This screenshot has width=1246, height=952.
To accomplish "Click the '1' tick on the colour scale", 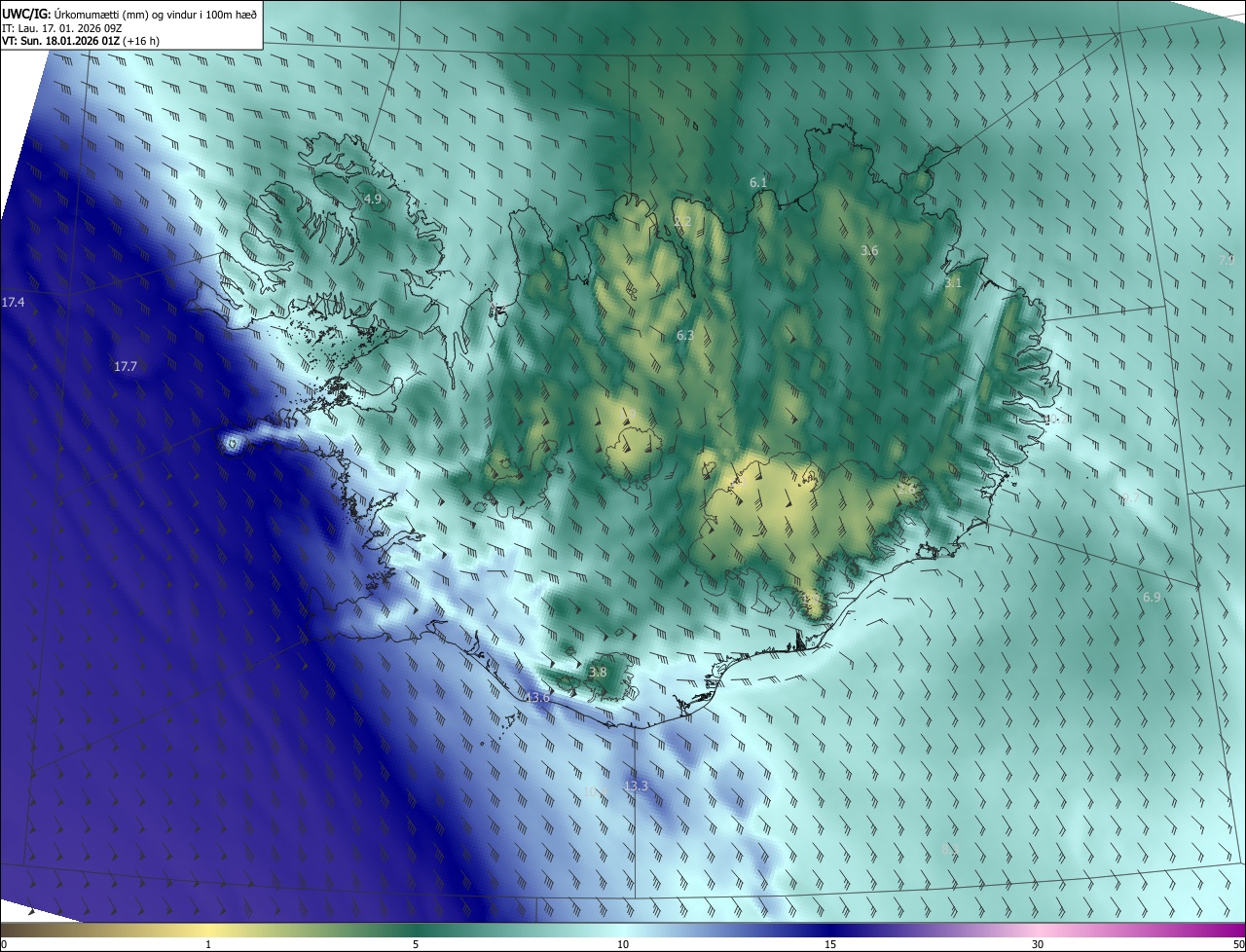I will (208, 944).
